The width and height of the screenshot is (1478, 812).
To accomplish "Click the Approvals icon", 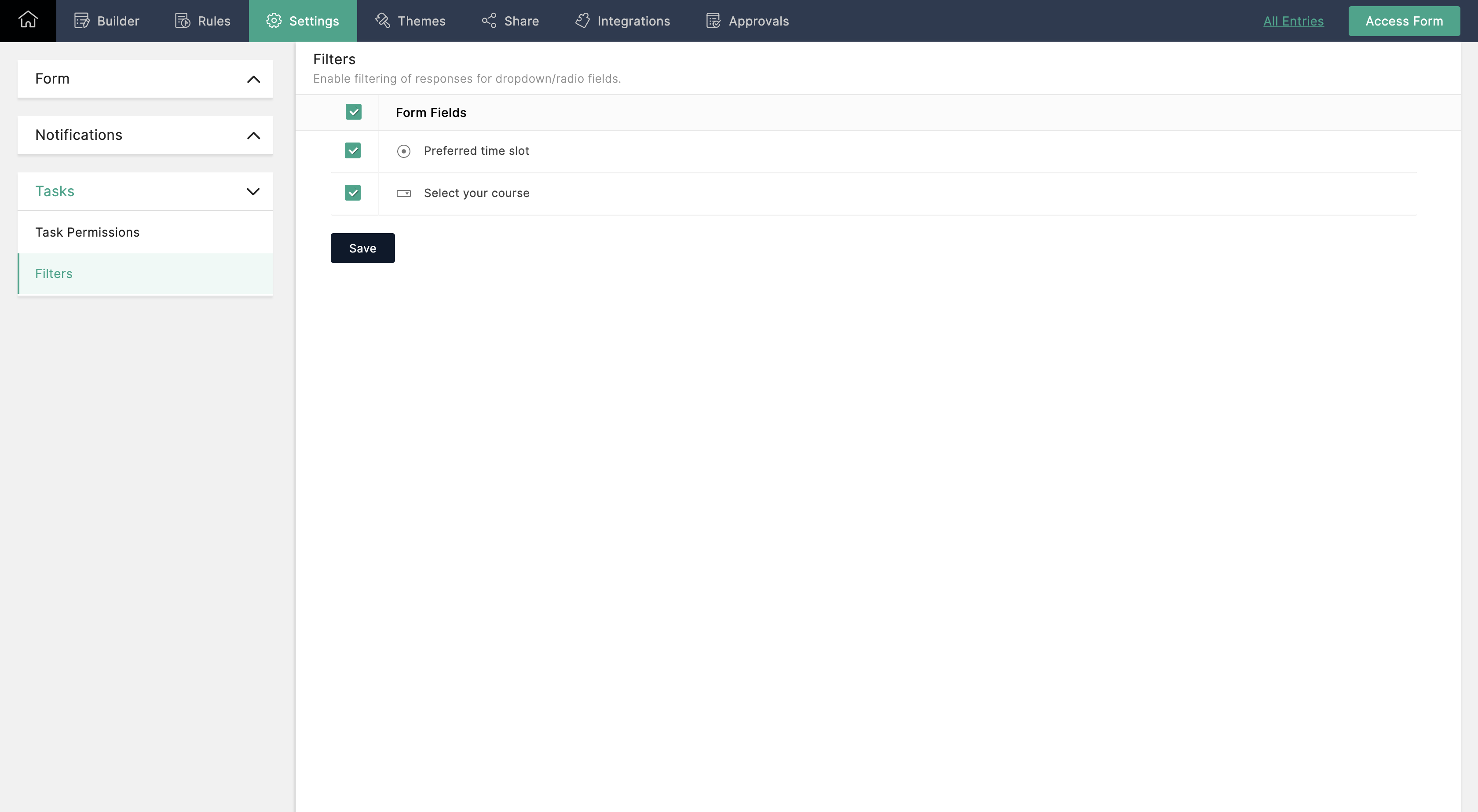I will 713,21.
